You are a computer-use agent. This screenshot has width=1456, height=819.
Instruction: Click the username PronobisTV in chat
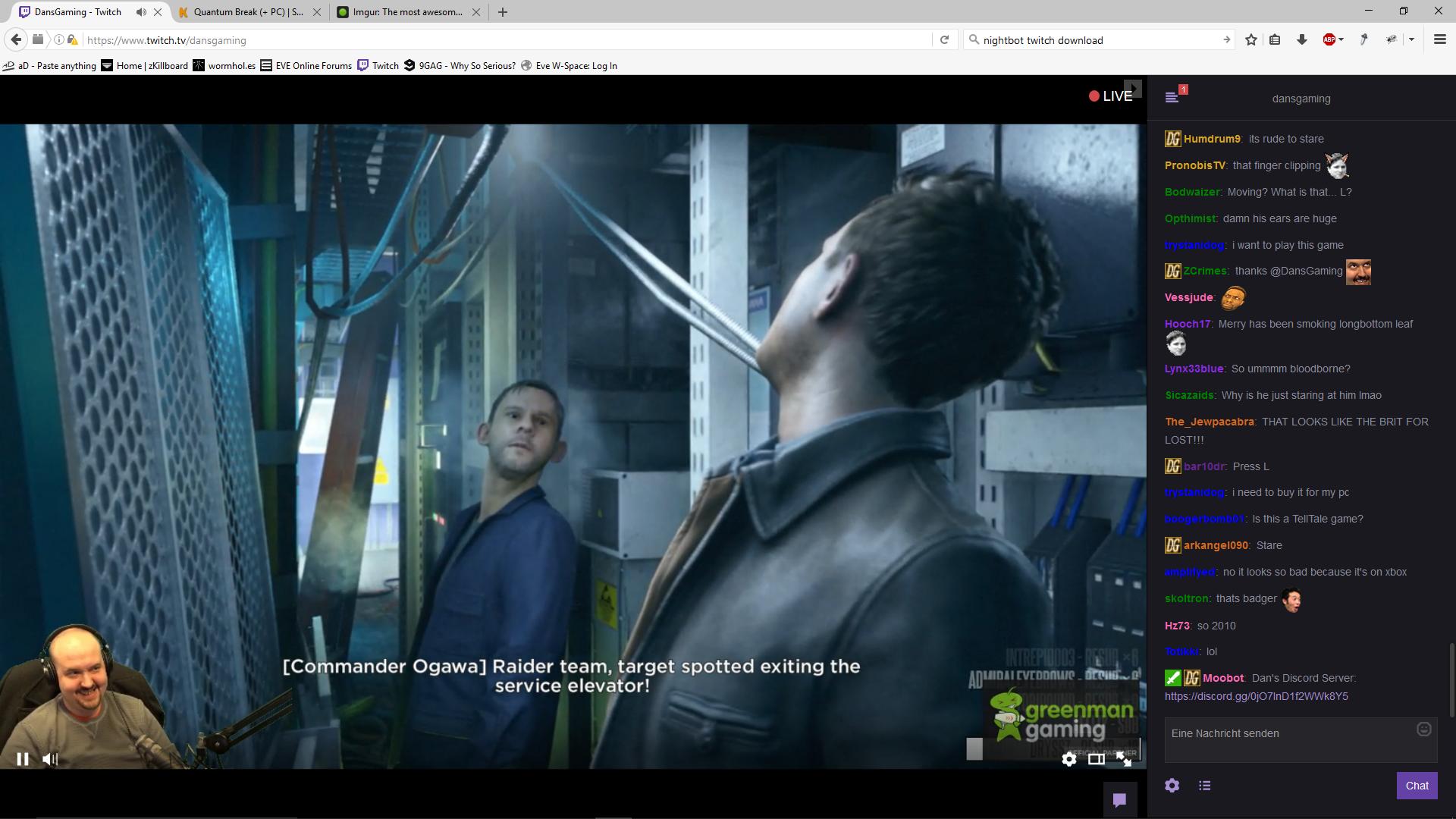click(x=1195, y=165)
